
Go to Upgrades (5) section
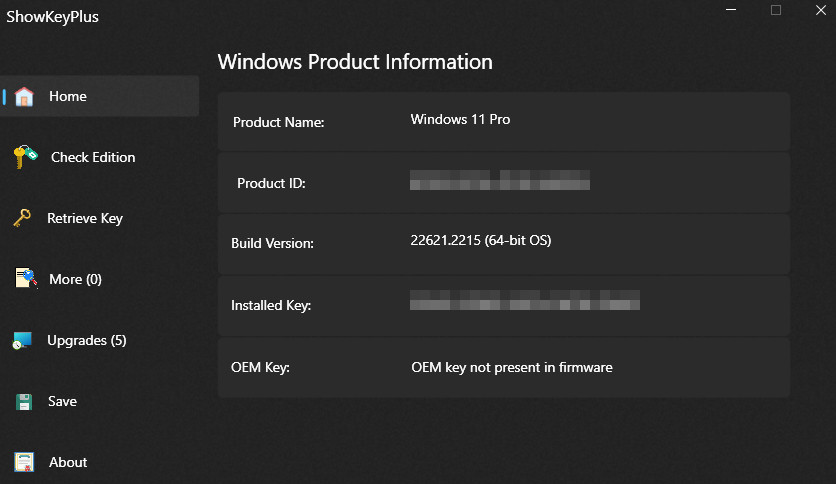87,340
